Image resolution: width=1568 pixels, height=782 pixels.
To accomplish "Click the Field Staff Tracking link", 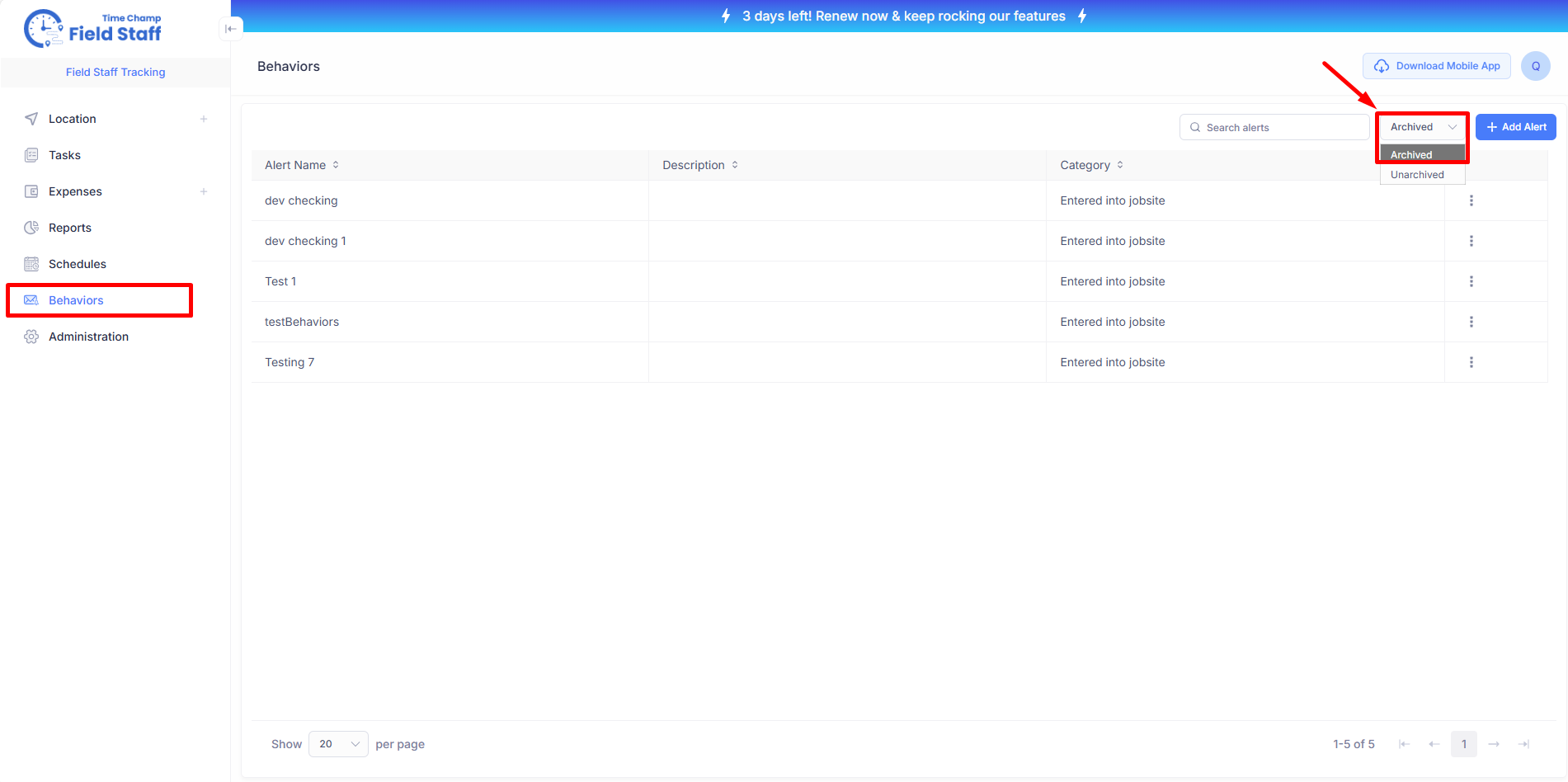I will pyautogui.click(x=115, y=73).
